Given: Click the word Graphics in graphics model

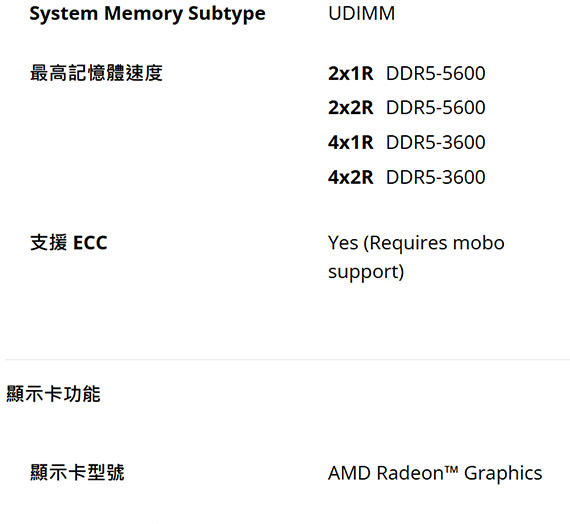Looking at the screenshot, I should click(503, 473).
